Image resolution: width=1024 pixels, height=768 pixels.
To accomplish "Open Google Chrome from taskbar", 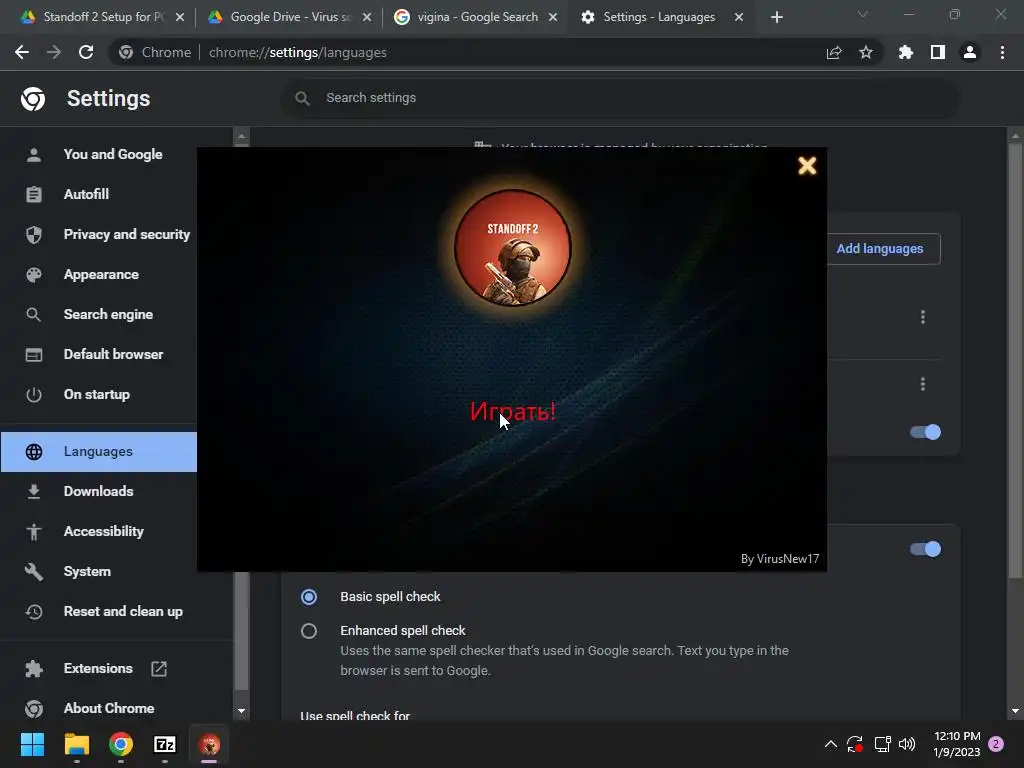I will point(121,744).
